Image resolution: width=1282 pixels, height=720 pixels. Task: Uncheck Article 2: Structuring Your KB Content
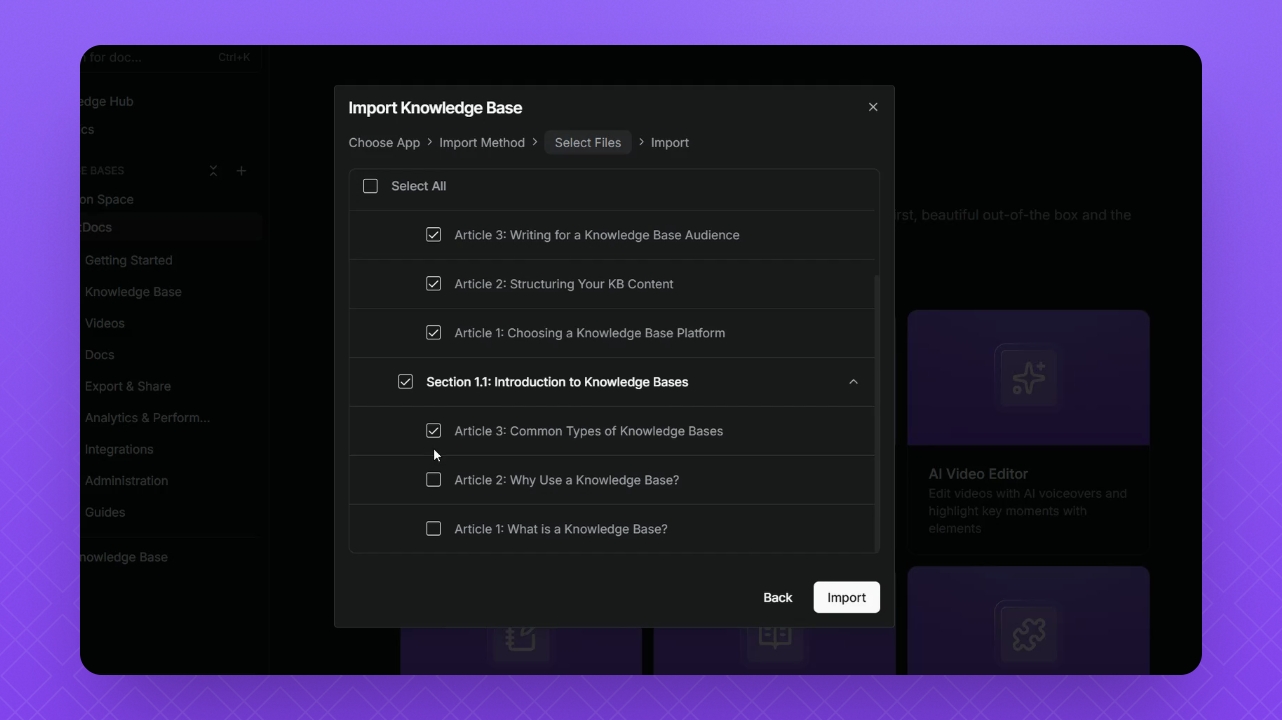click(x=433, y=283)
